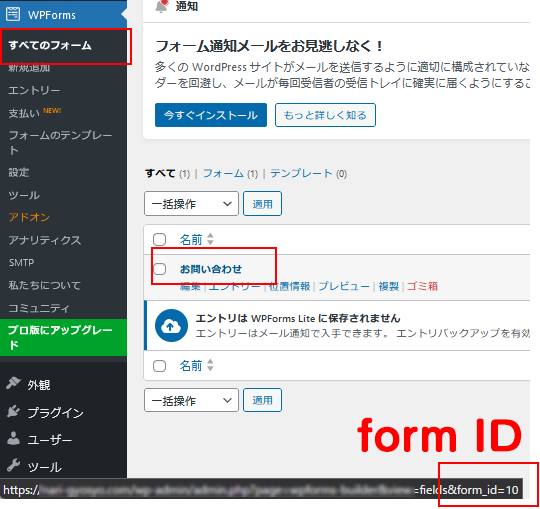Tick the select-all checkbox in table header
Viewport: 540px width, 509px height.
[159, 239]
